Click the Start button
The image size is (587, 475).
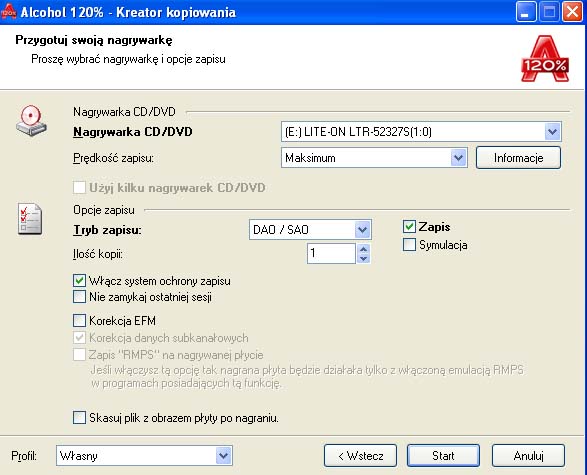[x=443, y=456]
